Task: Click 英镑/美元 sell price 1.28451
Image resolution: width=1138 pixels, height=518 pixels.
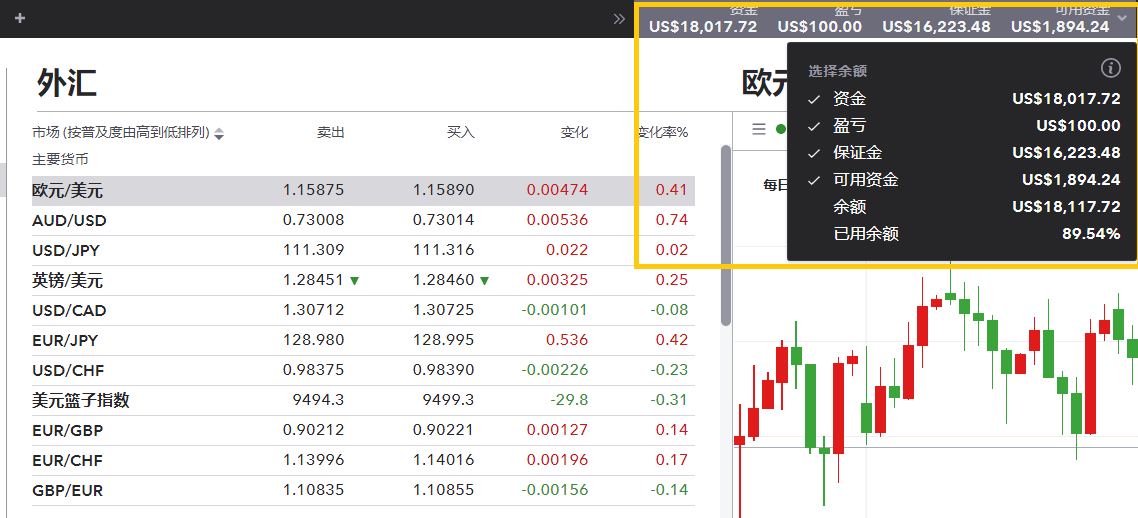Action: pos(314,280)
